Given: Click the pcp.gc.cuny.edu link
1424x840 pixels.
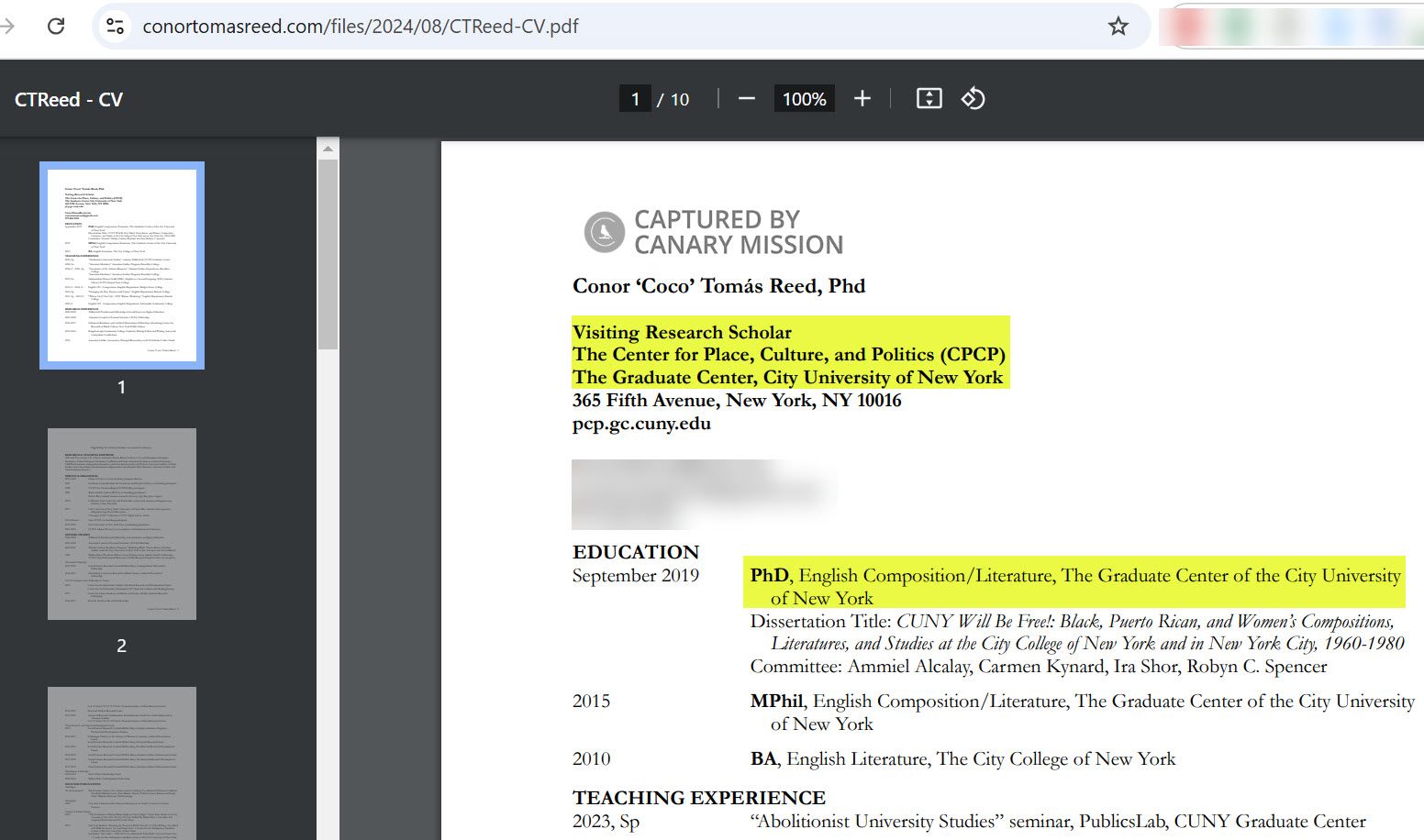Looking at the screenshot, I should tap(641, 424).
